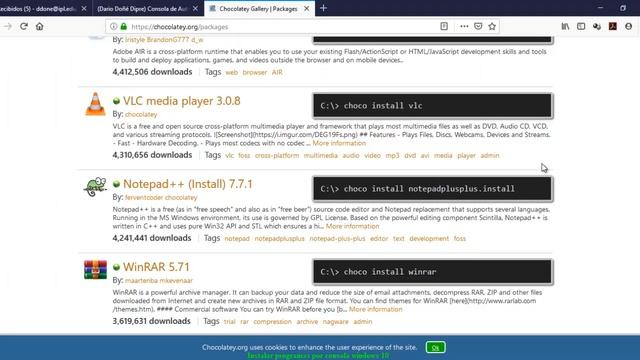640x360 pixels.
Task: Open page actions three-dots menu
Action: [464, 27]
